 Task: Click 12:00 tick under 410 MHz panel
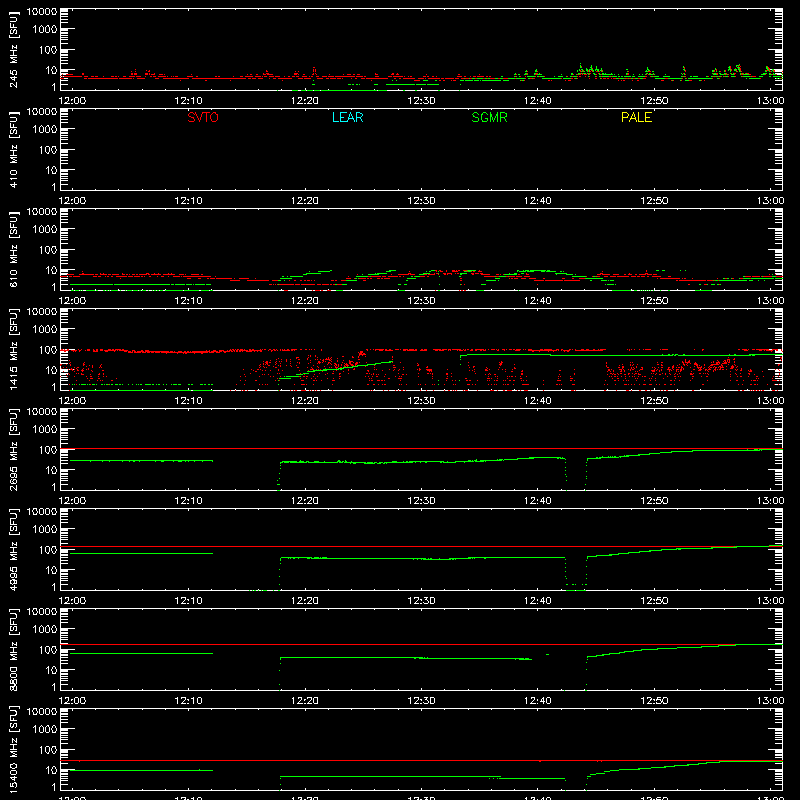coord(72,201)
